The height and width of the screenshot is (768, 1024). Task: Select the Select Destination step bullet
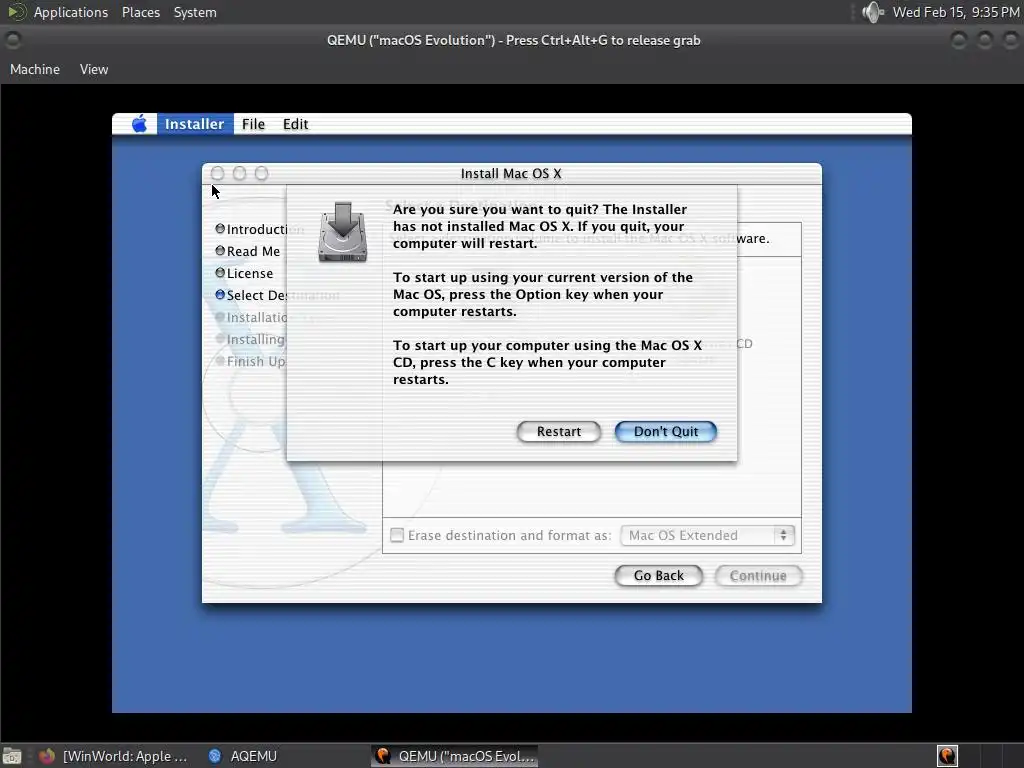pos(220,295)
